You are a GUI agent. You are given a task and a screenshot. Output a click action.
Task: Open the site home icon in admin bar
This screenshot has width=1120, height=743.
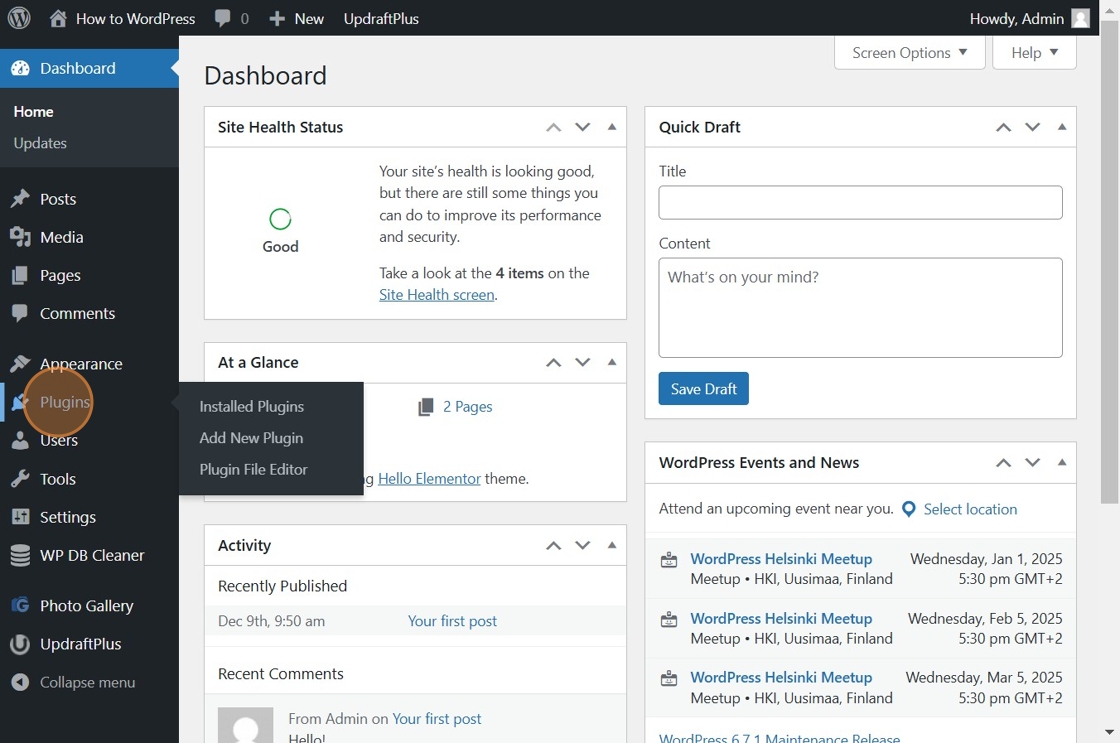coord(59,18)
